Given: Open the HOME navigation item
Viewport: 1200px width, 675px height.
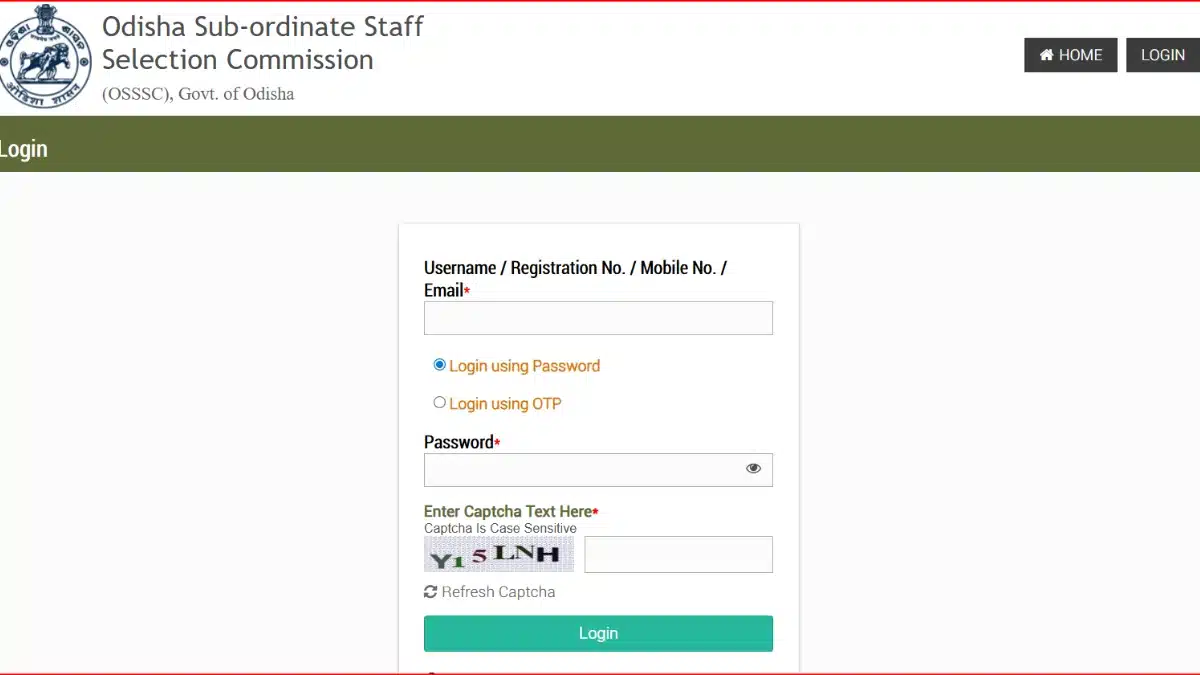Looking at the screenshot, I should coord(1070,55).
